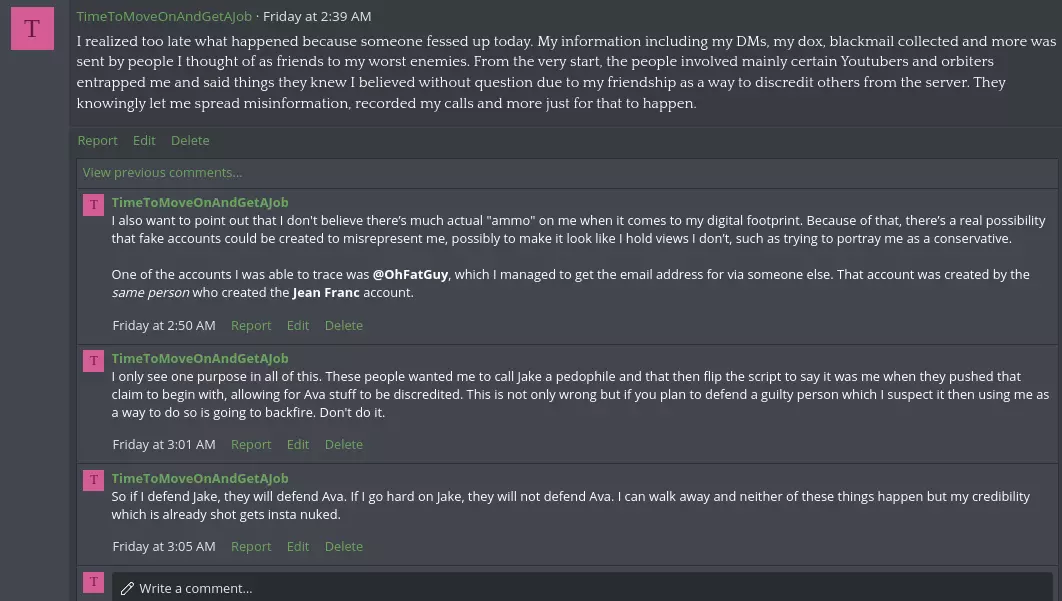Screen dimensions: 1062x601
Task: Open the commenter's username on the 3:05 AM comment
Action: 200,478
